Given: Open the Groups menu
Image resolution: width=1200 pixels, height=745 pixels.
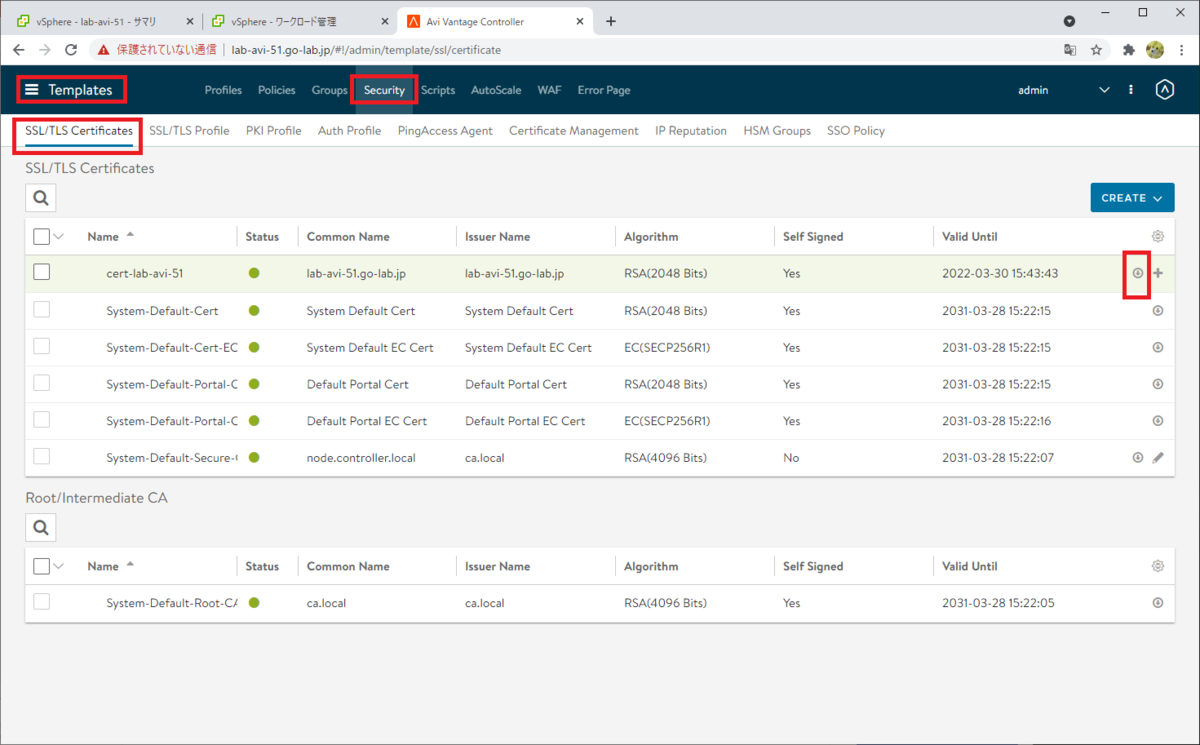Looking at the screenshot, I should [x=329, y=90].
